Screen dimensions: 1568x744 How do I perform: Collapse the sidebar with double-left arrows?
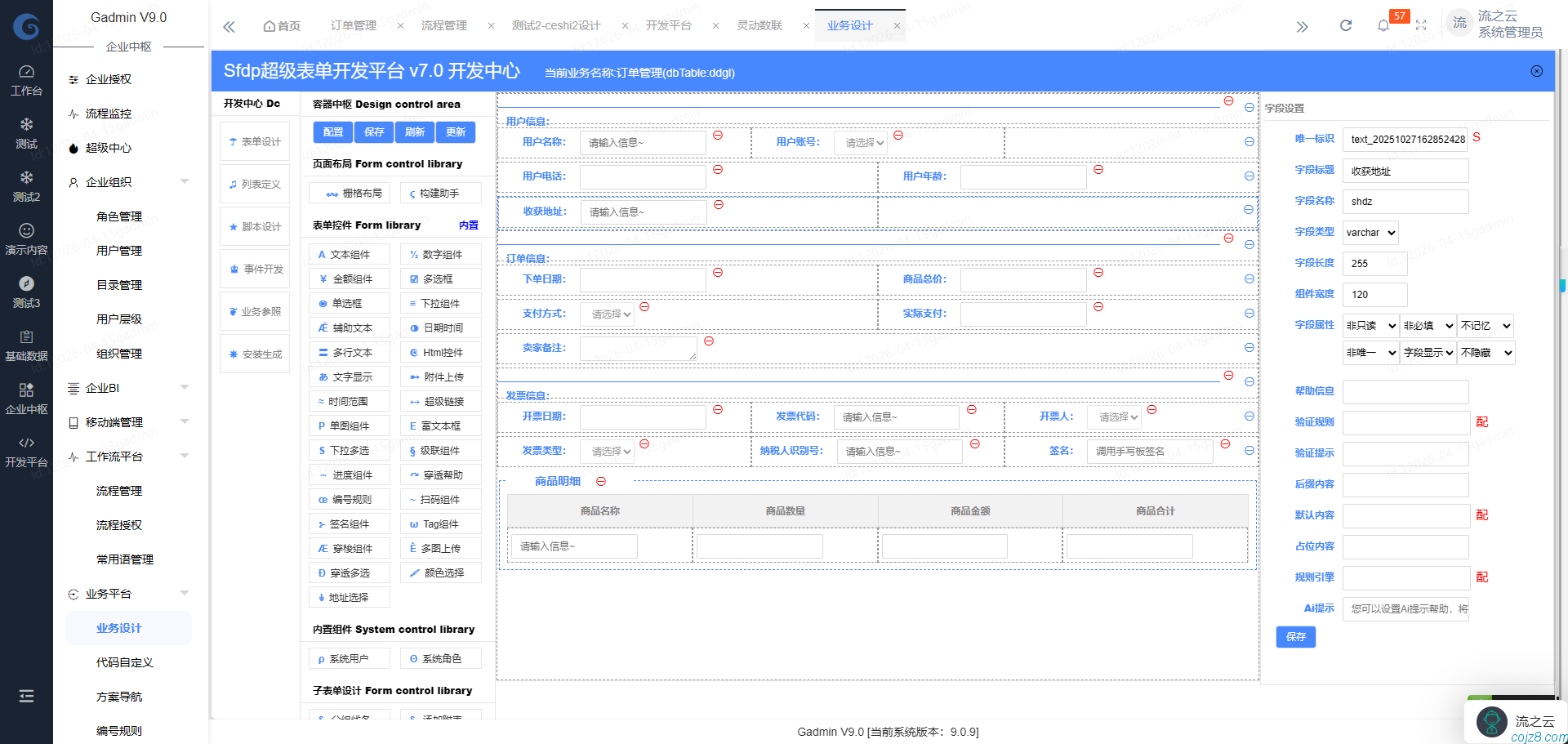[229, 26]
